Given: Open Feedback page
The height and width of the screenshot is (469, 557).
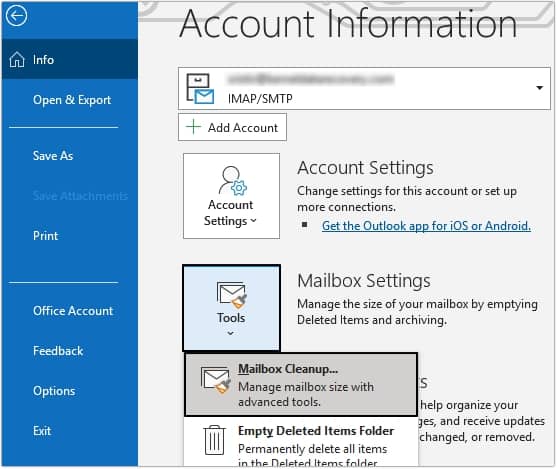Looking at the screenshot, I should 58,351.
